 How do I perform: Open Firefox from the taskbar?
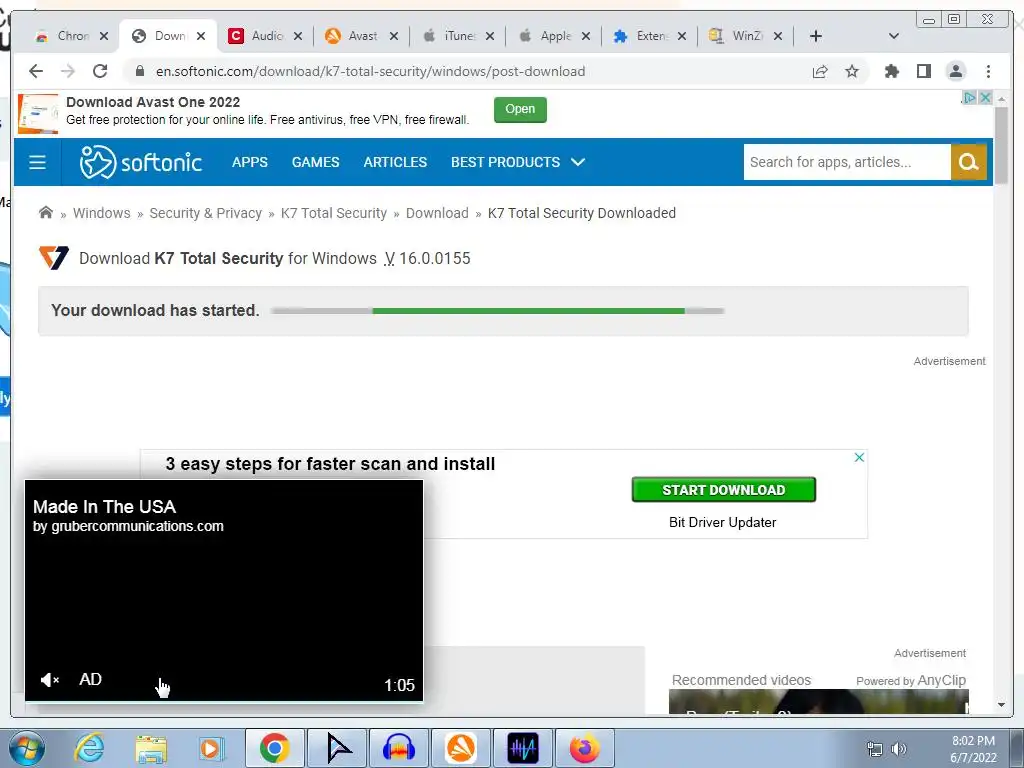coord(584,748)
